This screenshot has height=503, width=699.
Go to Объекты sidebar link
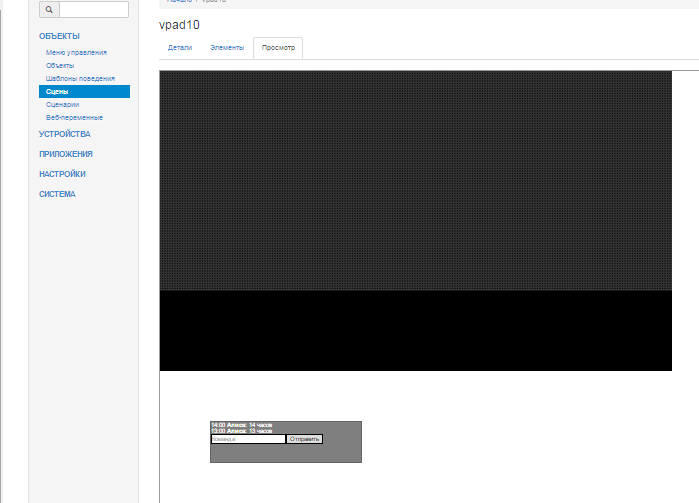(60, 66)
